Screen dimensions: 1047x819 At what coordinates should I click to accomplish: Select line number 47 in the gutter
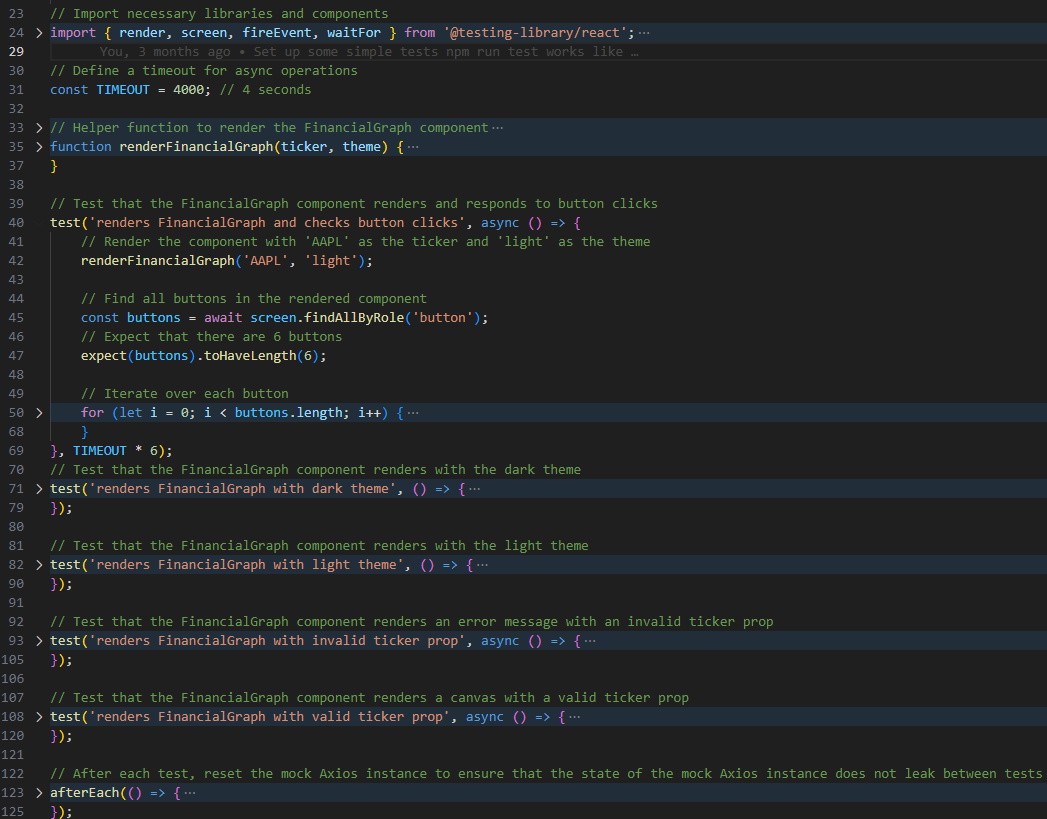point(16,356)
